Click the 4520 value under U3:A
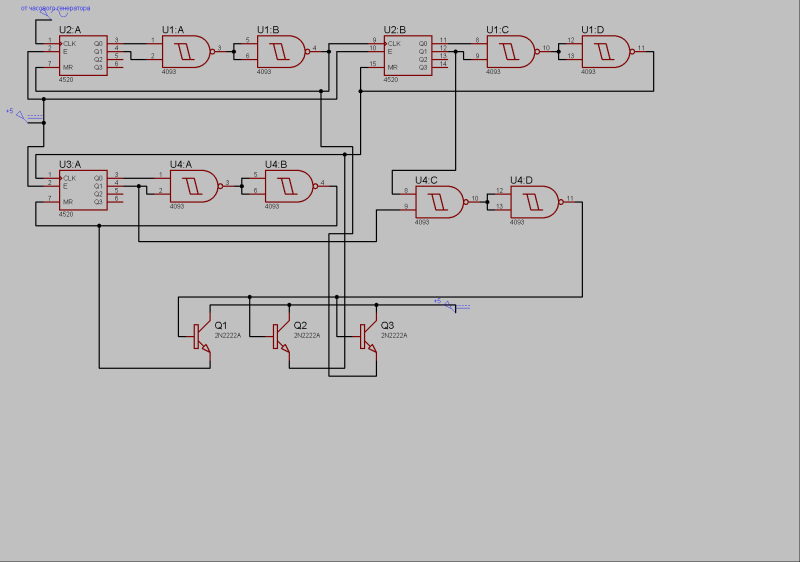Screen dimensions: 800x562 66,215
